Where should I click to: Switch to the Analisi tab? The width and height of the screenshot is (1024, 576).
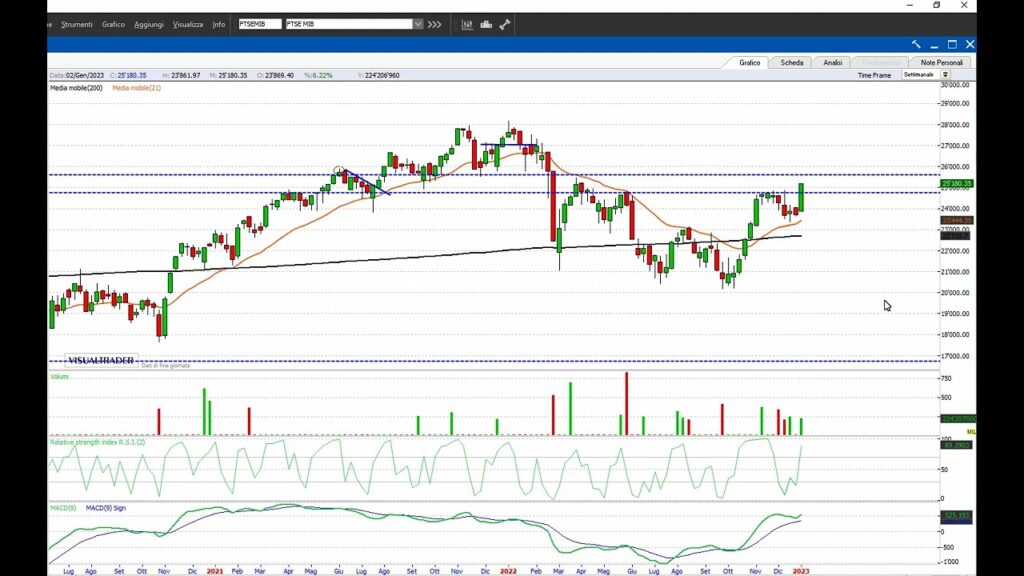[833, 63]
